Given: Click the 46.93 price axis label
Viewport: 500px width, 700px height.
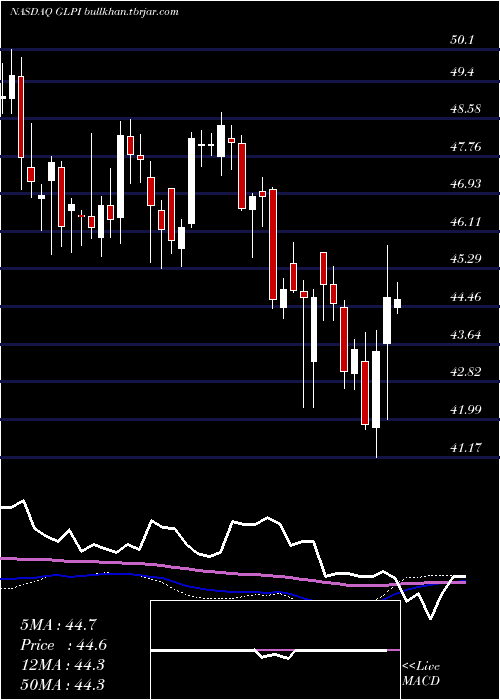Looking at the screenshot, I should (466, 184).
